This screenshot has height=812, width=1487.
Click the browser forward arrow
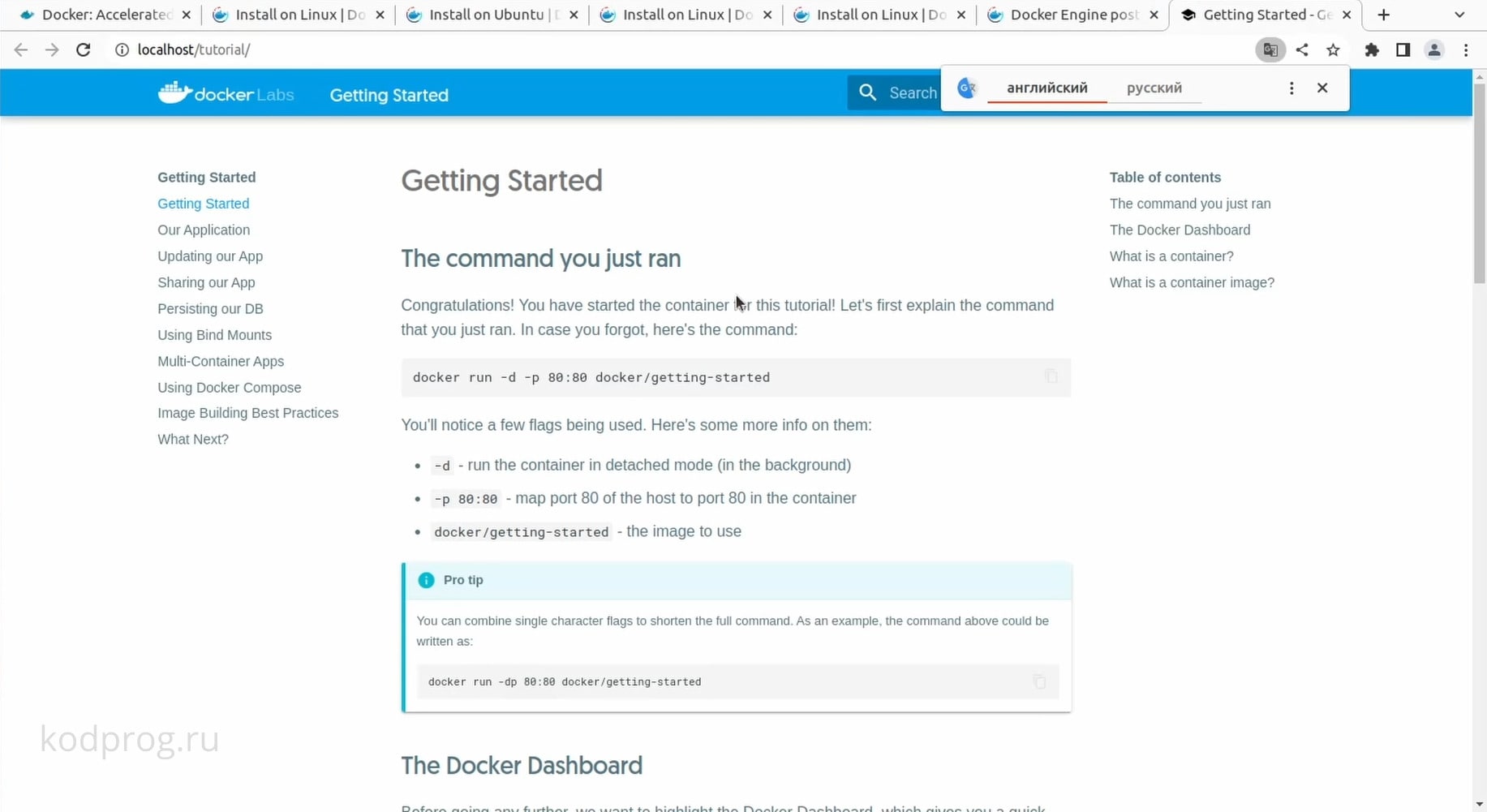(52, 49)
